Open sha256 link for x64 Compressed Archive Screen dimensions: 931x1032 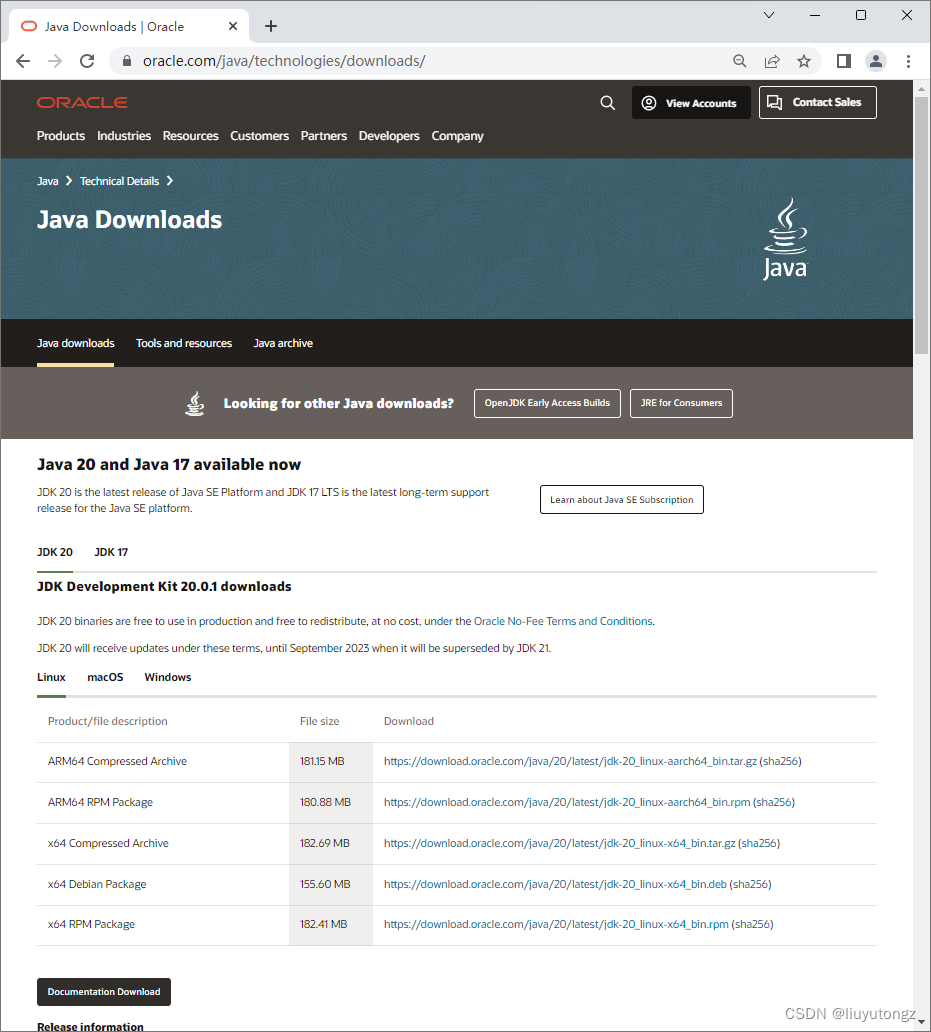(759, 843)
